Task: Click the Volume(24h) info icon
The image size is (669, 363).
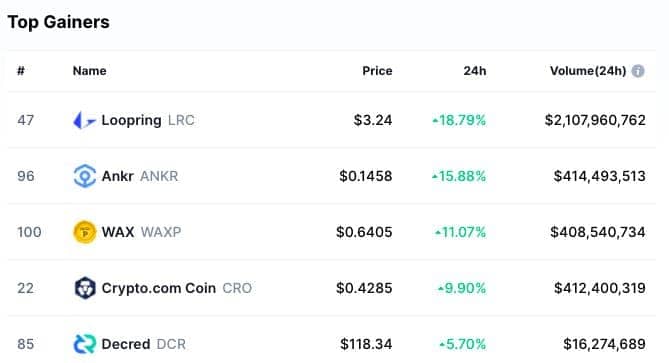Action: click(x=638, y=71)
